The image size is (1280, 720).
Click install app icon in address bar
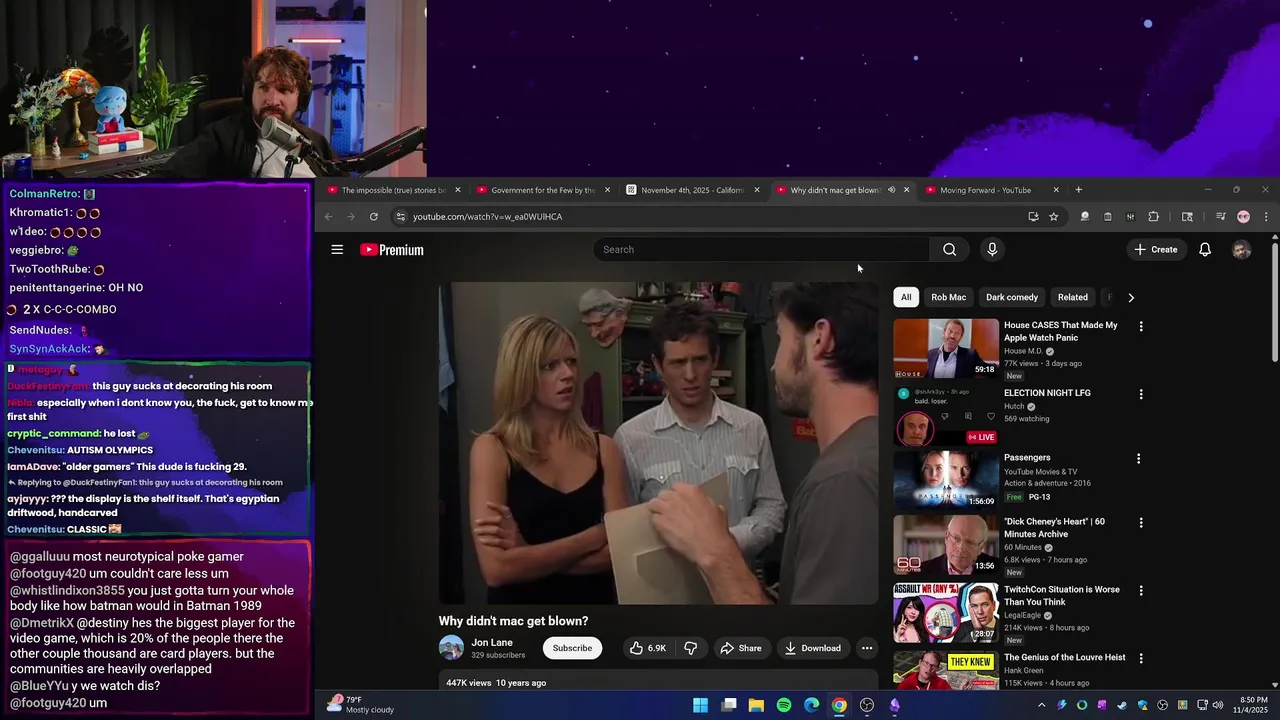click(1033, 217)
